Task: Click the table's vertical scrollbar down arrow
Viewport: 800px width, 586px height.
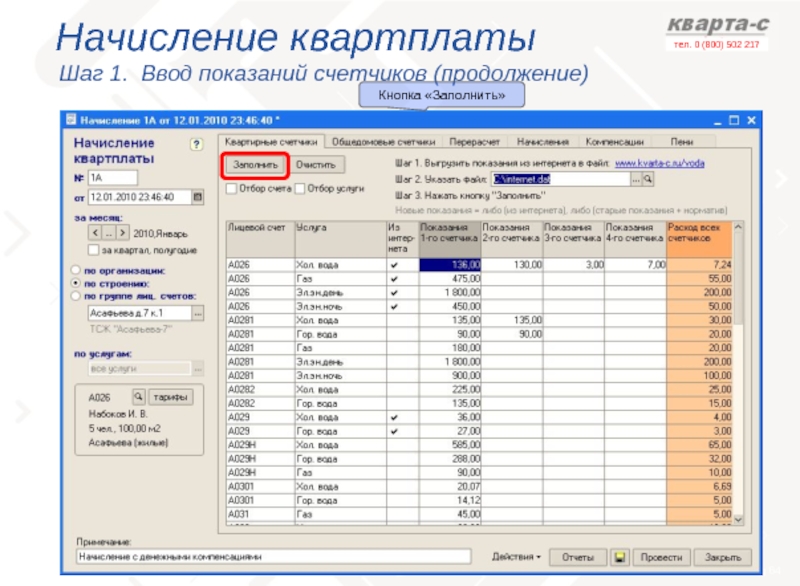Action: (x=740, y=520)
